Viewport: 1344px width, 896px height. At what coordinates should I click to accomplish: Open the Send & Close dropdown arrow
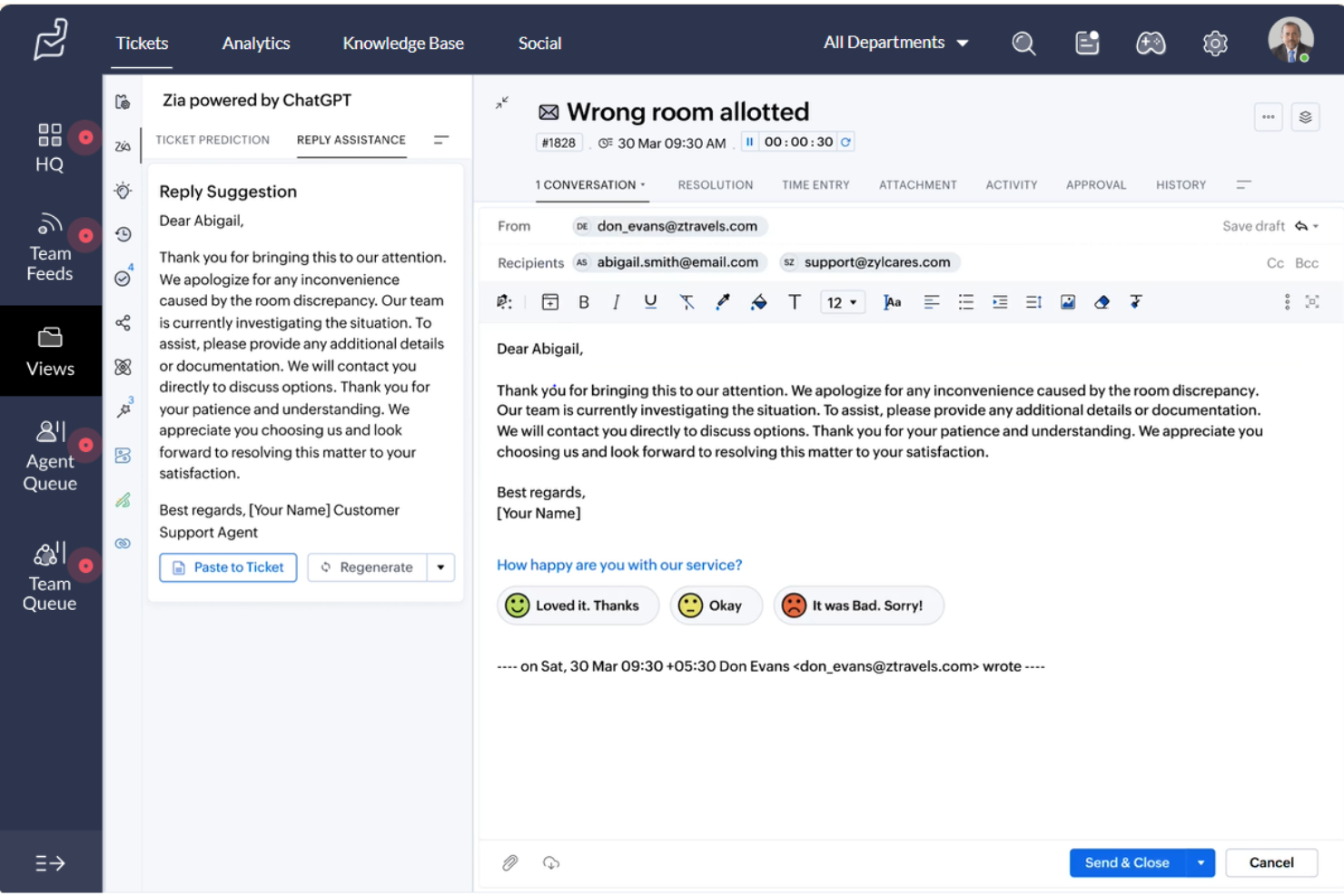1201,862
